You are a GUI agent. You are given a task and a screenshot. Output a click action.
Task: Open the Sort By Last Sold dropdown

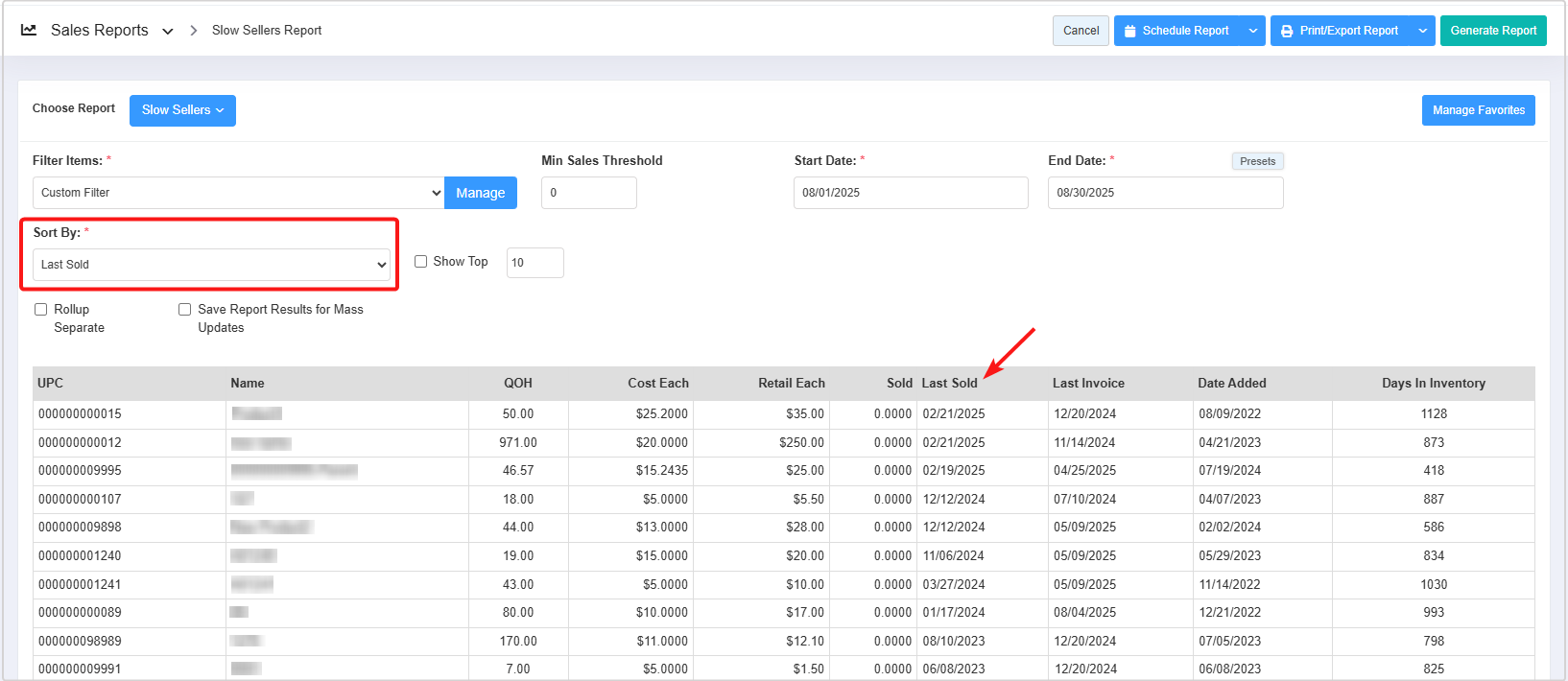(x=212, y=265)
